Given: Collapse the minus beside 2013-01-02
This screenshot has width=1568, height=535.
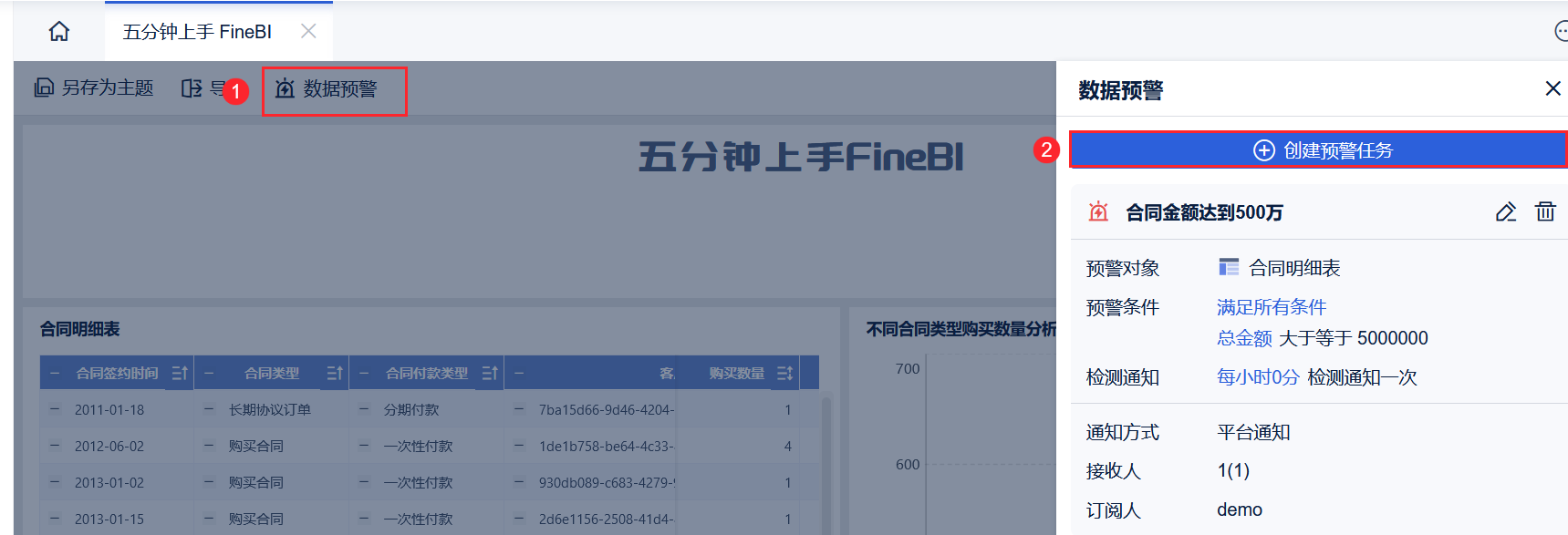Looking at the screenshot, I should pos(55,482).
